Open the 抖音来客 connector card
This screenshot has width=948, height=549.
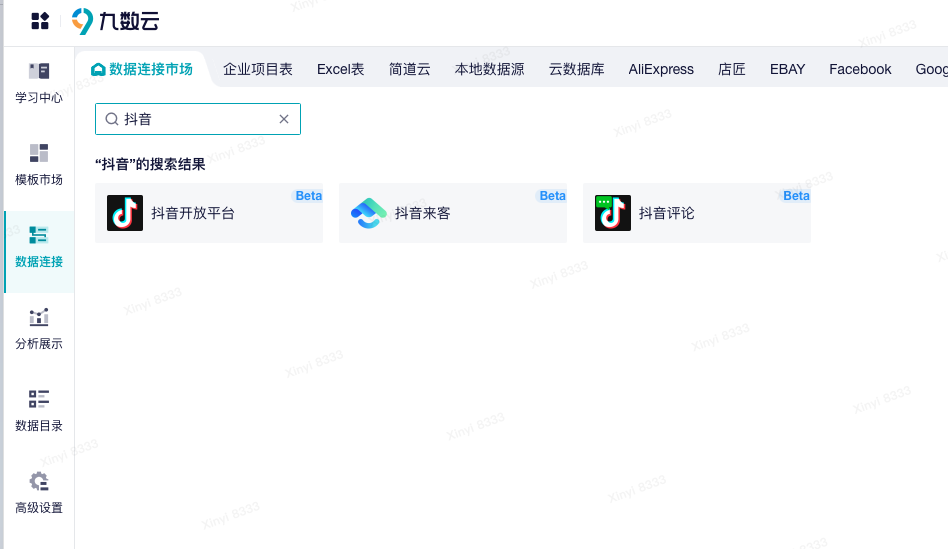(x=453, y=213)
